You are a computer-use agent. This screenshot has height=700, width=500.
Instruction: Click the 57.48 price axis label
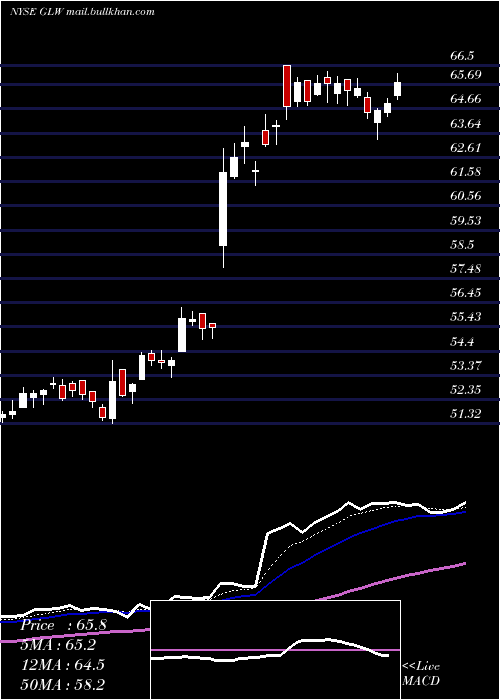(x=466, y=268)
